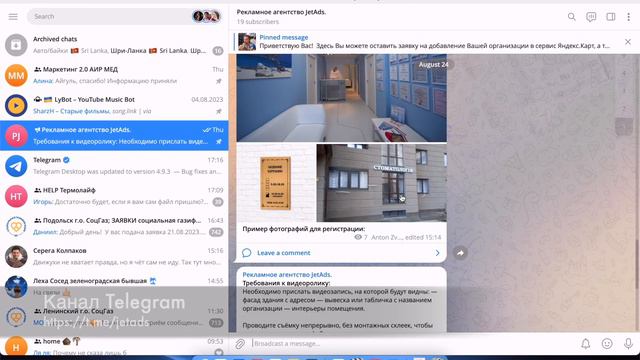Click the MM avatar of Маркетинг chat
Viewport: 640px width, 360px height.
click(x=16, y=76)
